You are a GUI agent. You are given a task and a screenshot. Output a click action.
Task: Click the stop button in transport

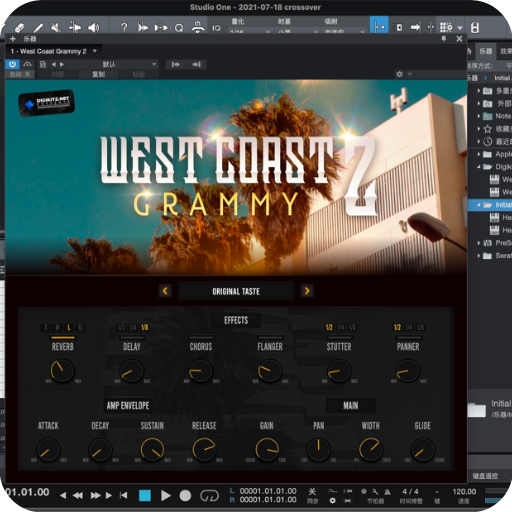[145, 496]
